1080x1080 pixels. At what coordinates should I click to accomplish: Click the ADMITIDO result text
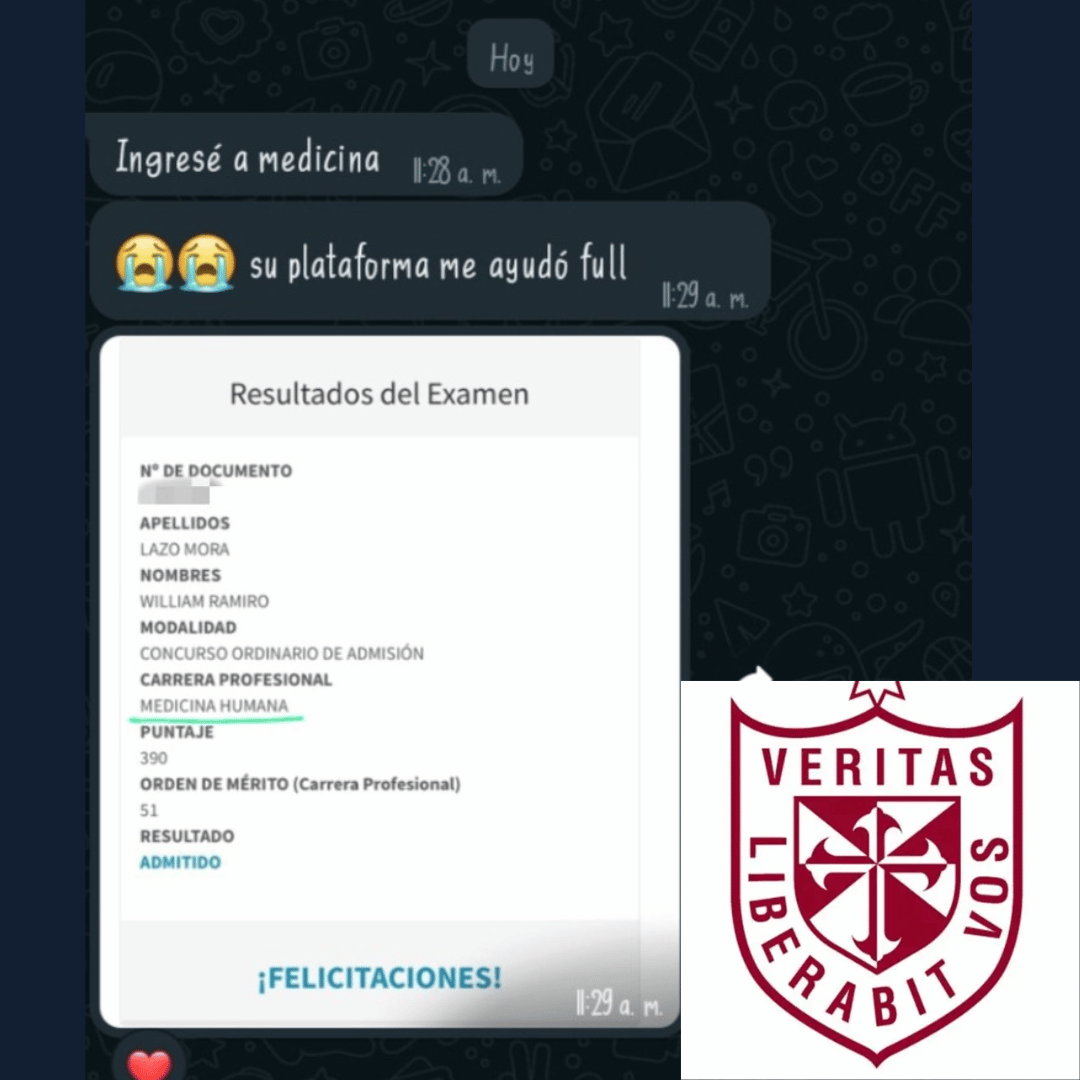[x=180, y=862]
